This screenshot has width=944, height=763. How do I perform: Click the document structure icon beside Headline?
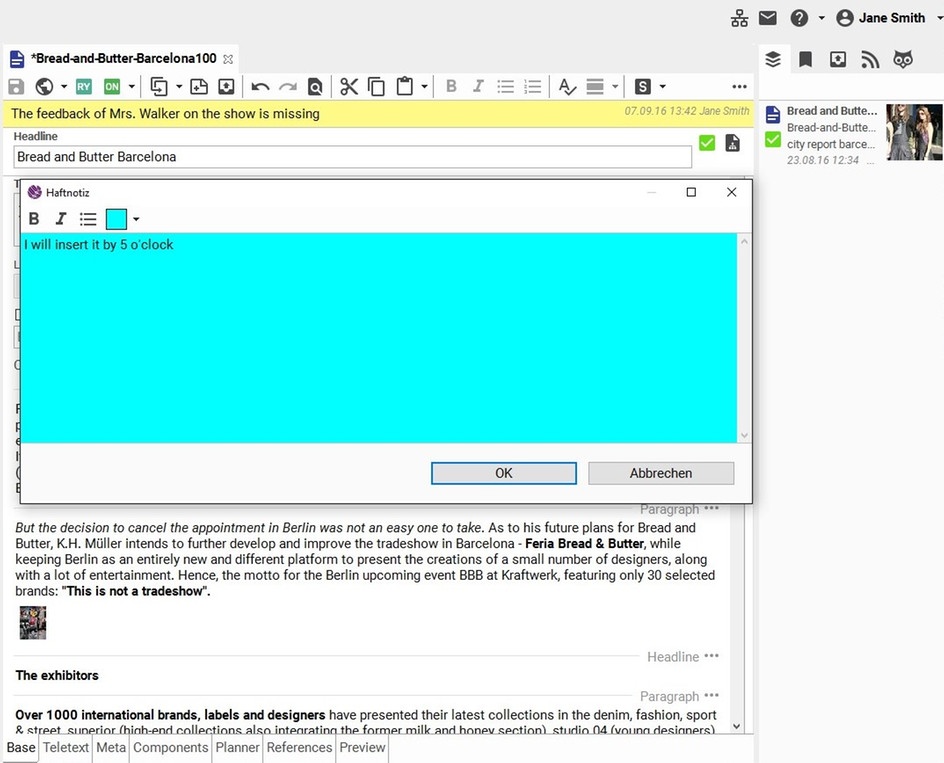[x=732, y=143]
